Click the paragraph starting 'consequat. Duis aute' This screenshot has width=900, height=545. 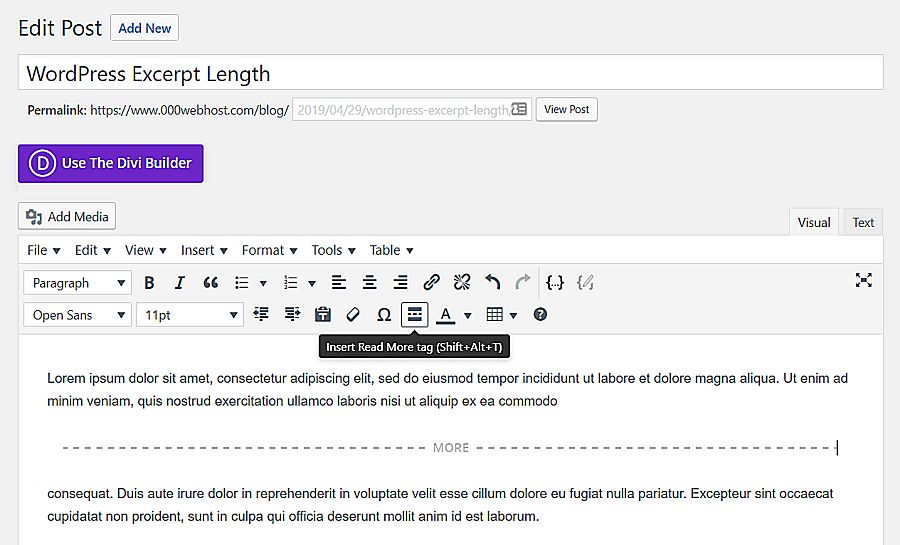(x=440, y=505)
